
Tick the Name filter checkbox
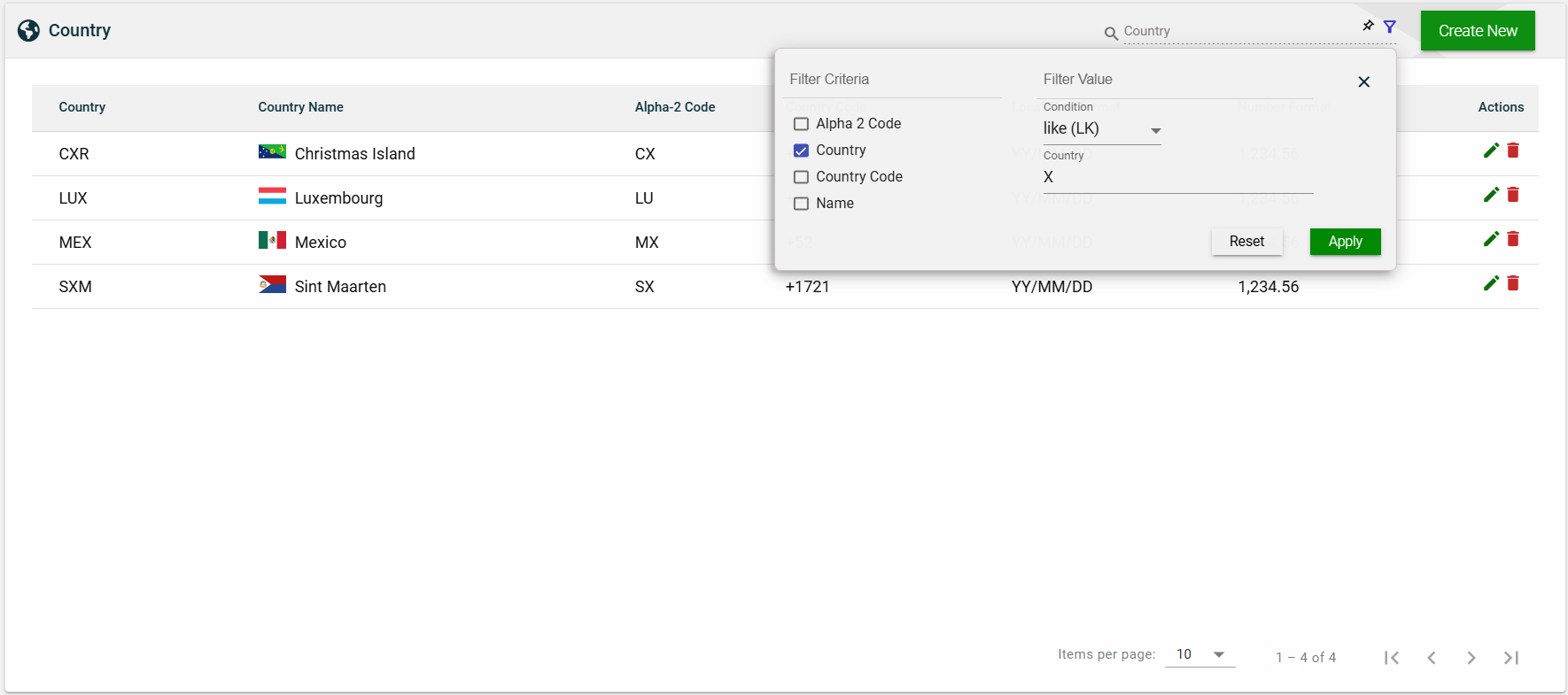801,204
